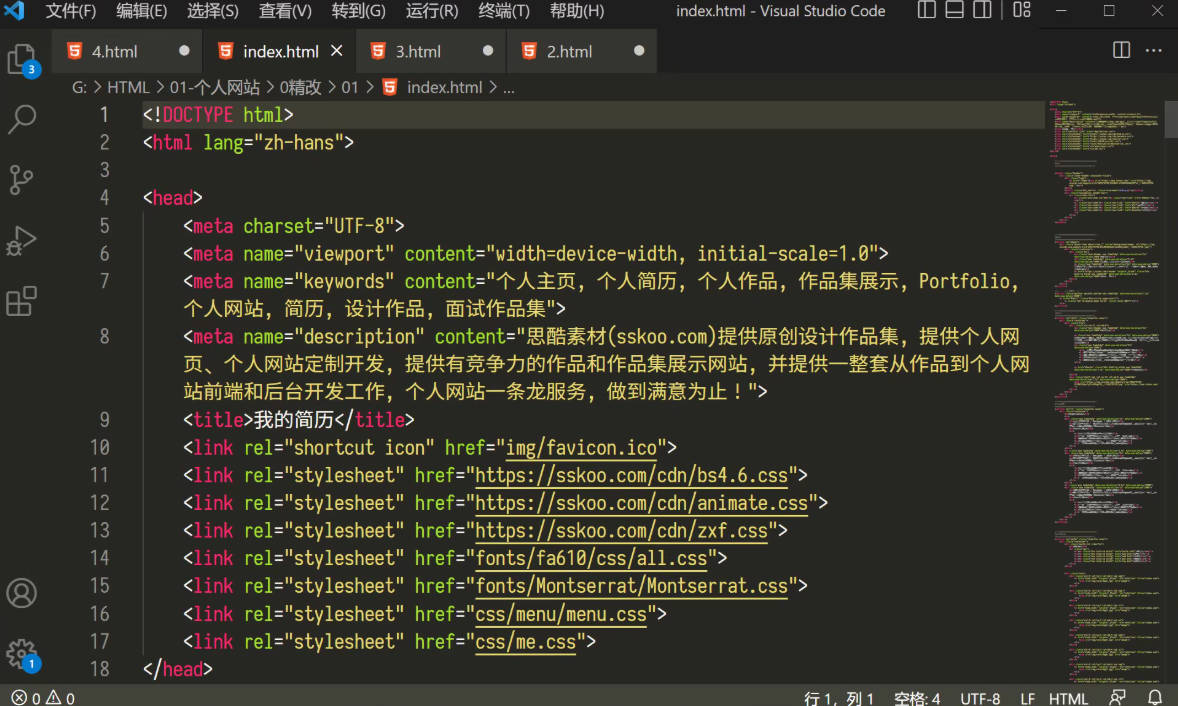Change the UTF-8 encoding in status bar
The height and width of the screenshot is (706, 1178).
(980, 697)
